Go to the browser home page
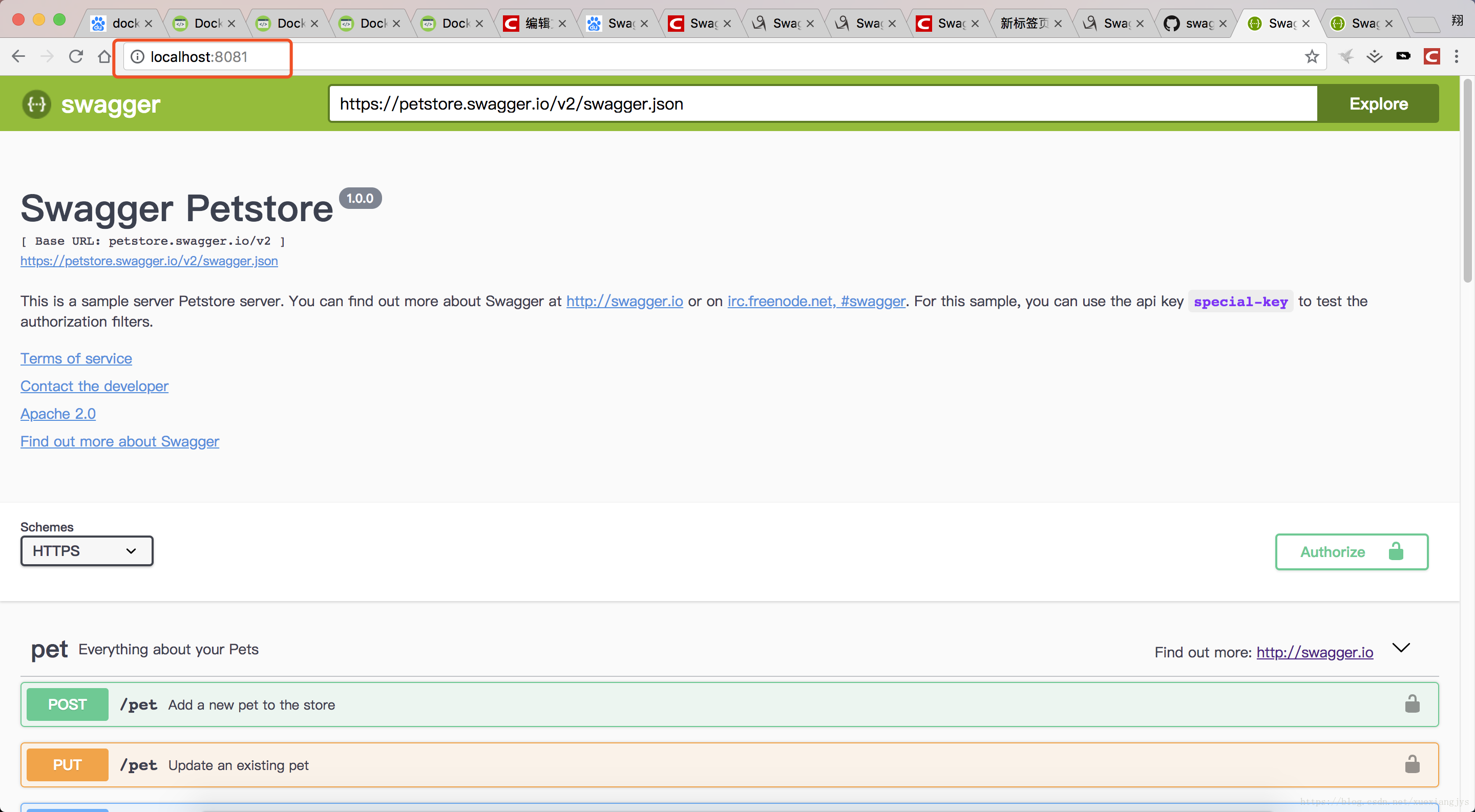This screenshot has height=812, width=1475. point(104,56)
